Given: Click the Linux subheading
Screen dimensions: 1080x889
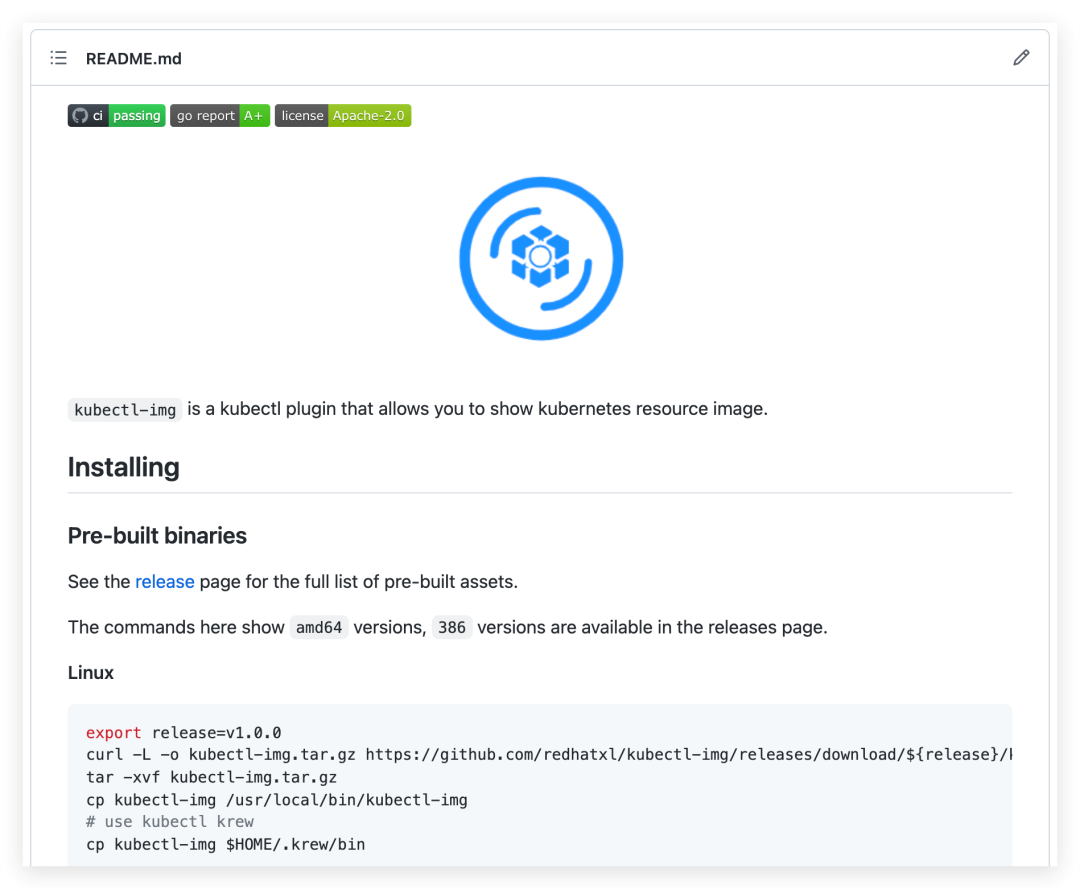Looking at the screenshot, I should coord(90,673).
